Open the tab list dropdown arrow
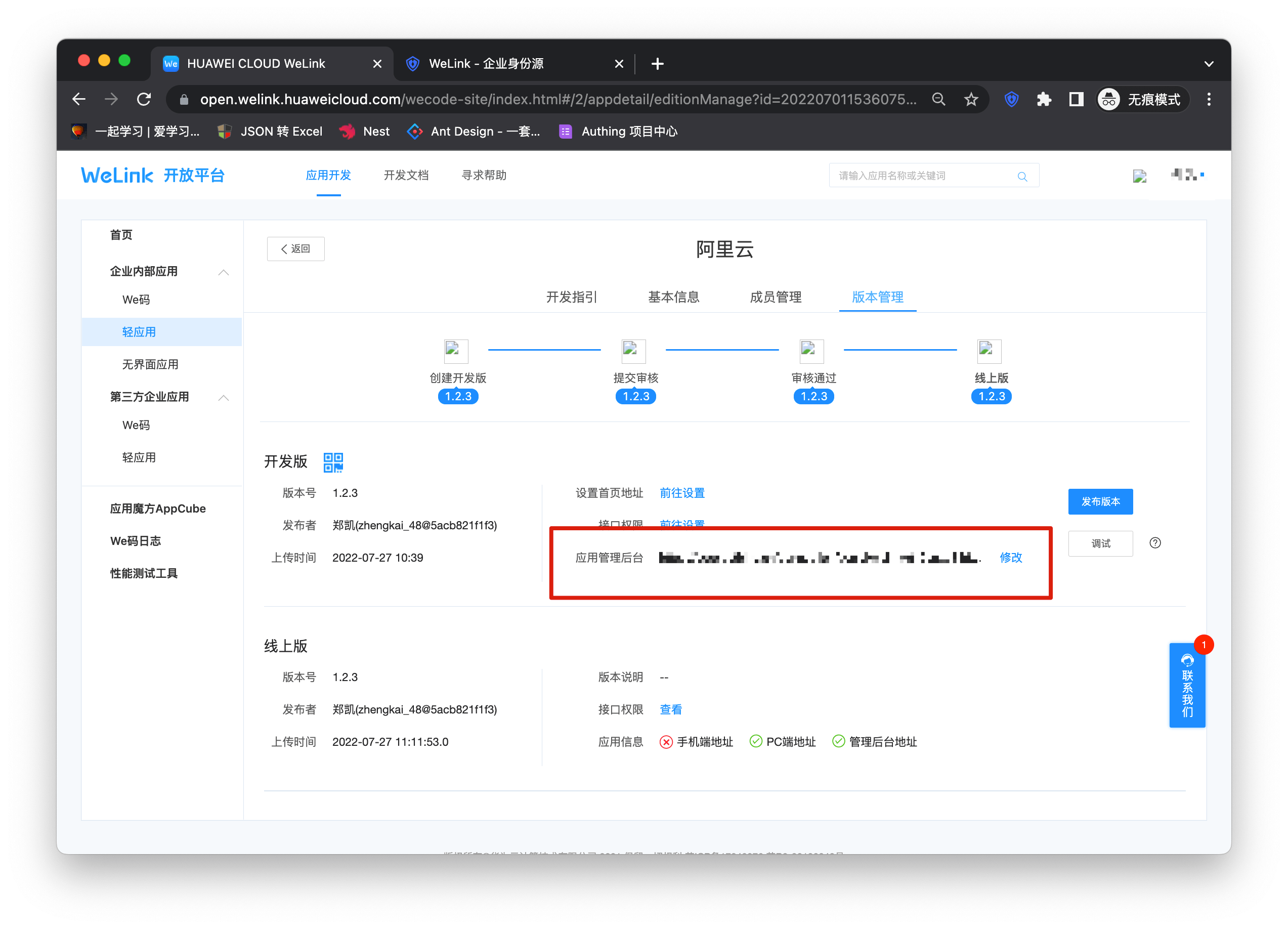1288x929 pixels. coord(1209,64)
